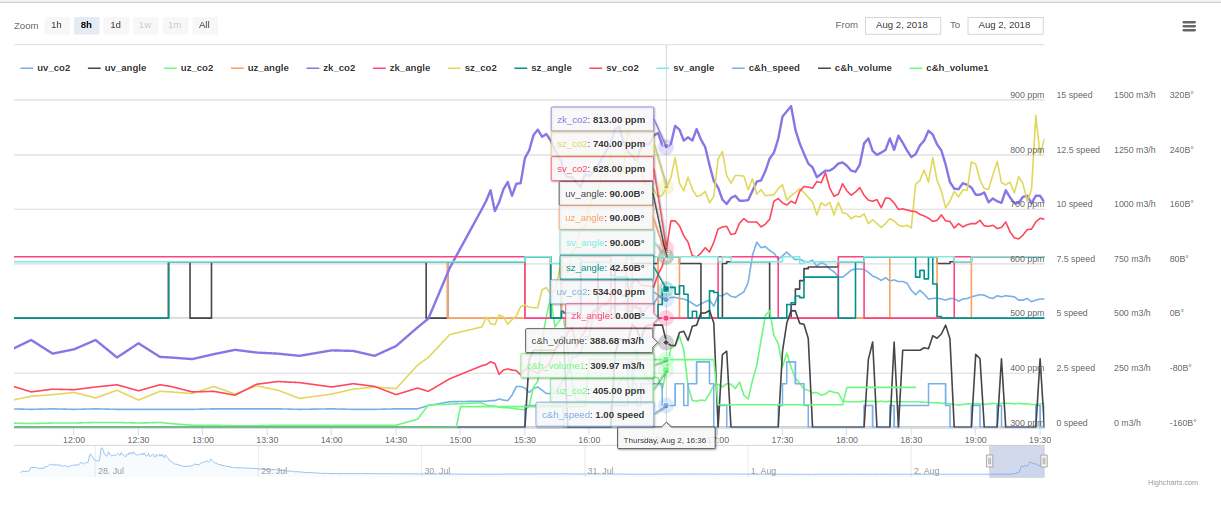The image size is (1221, 505).
Task: Click the zk_co2 813.00 ppm tooltip label
Action: [602, 120]
